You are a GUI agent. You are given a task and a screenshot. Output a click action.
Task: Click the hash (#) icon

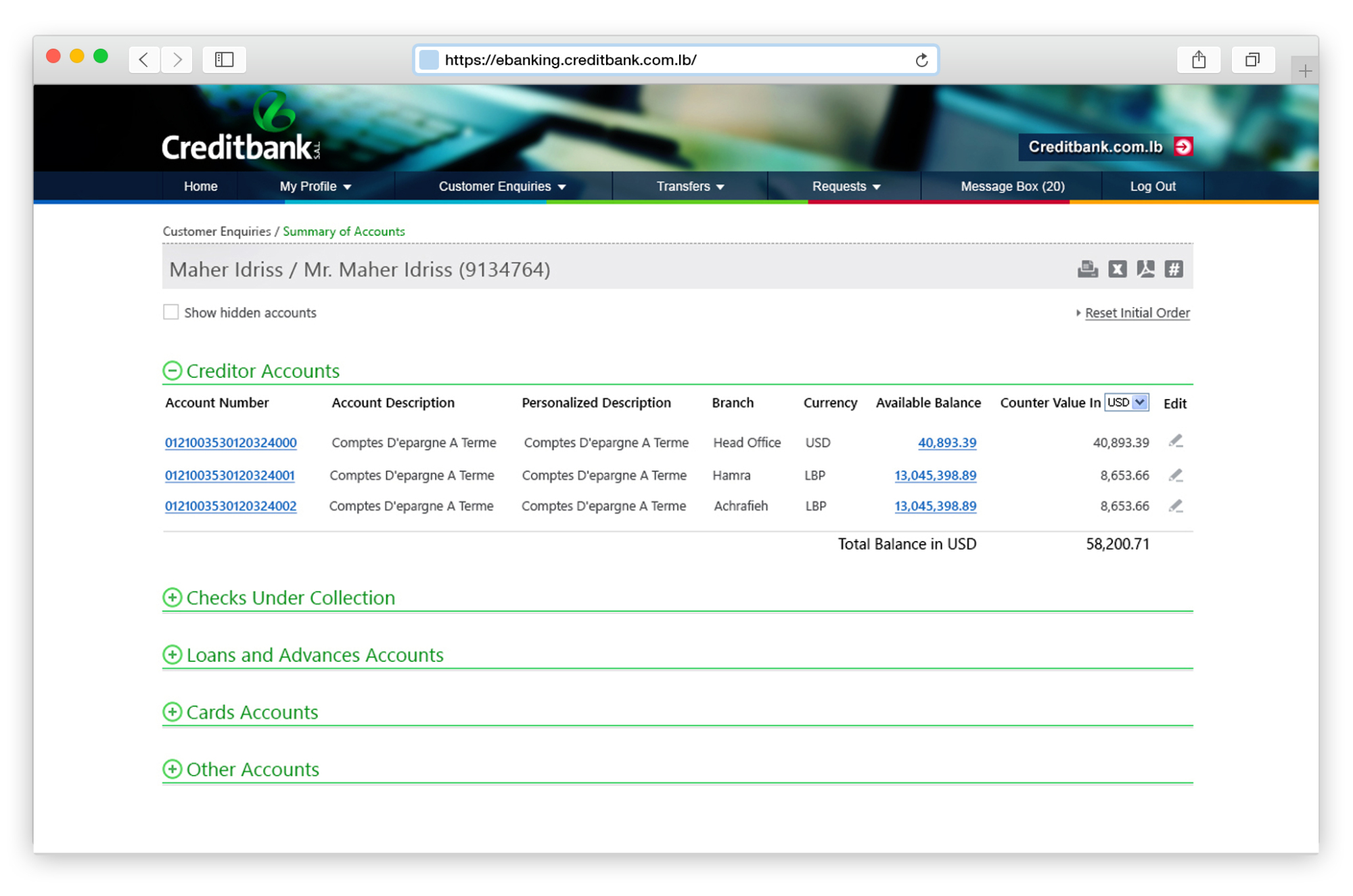pos(1174,269)
